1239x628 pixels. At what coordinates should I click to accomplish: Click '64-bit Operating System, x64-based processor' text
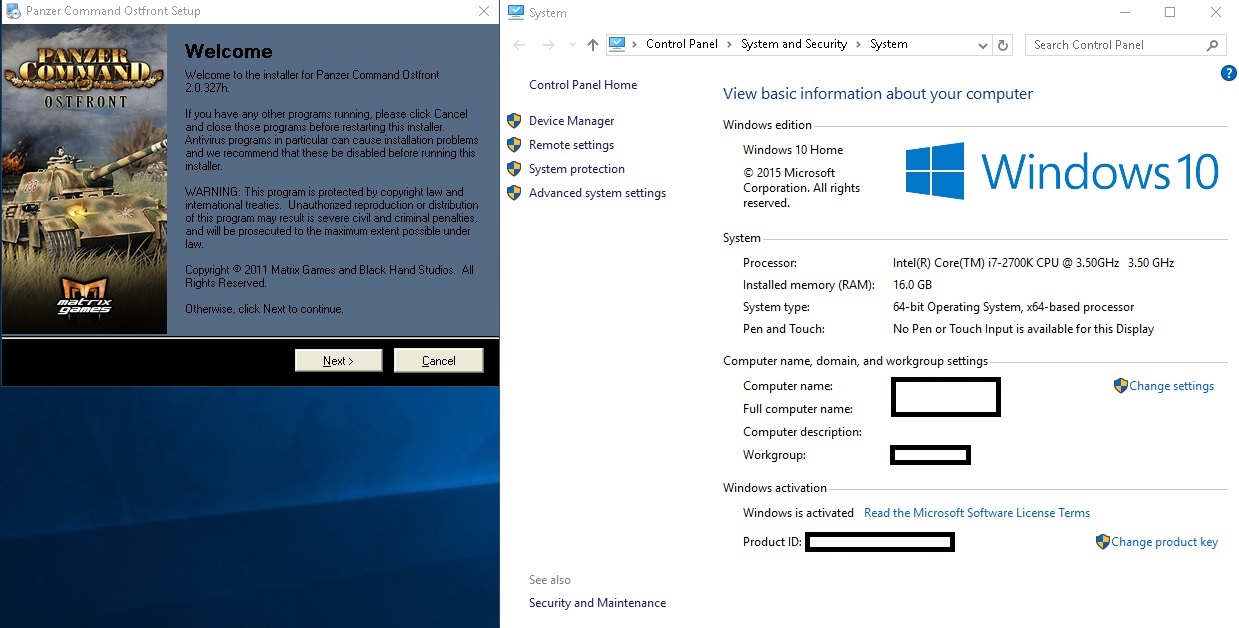tap(1013, 307)
